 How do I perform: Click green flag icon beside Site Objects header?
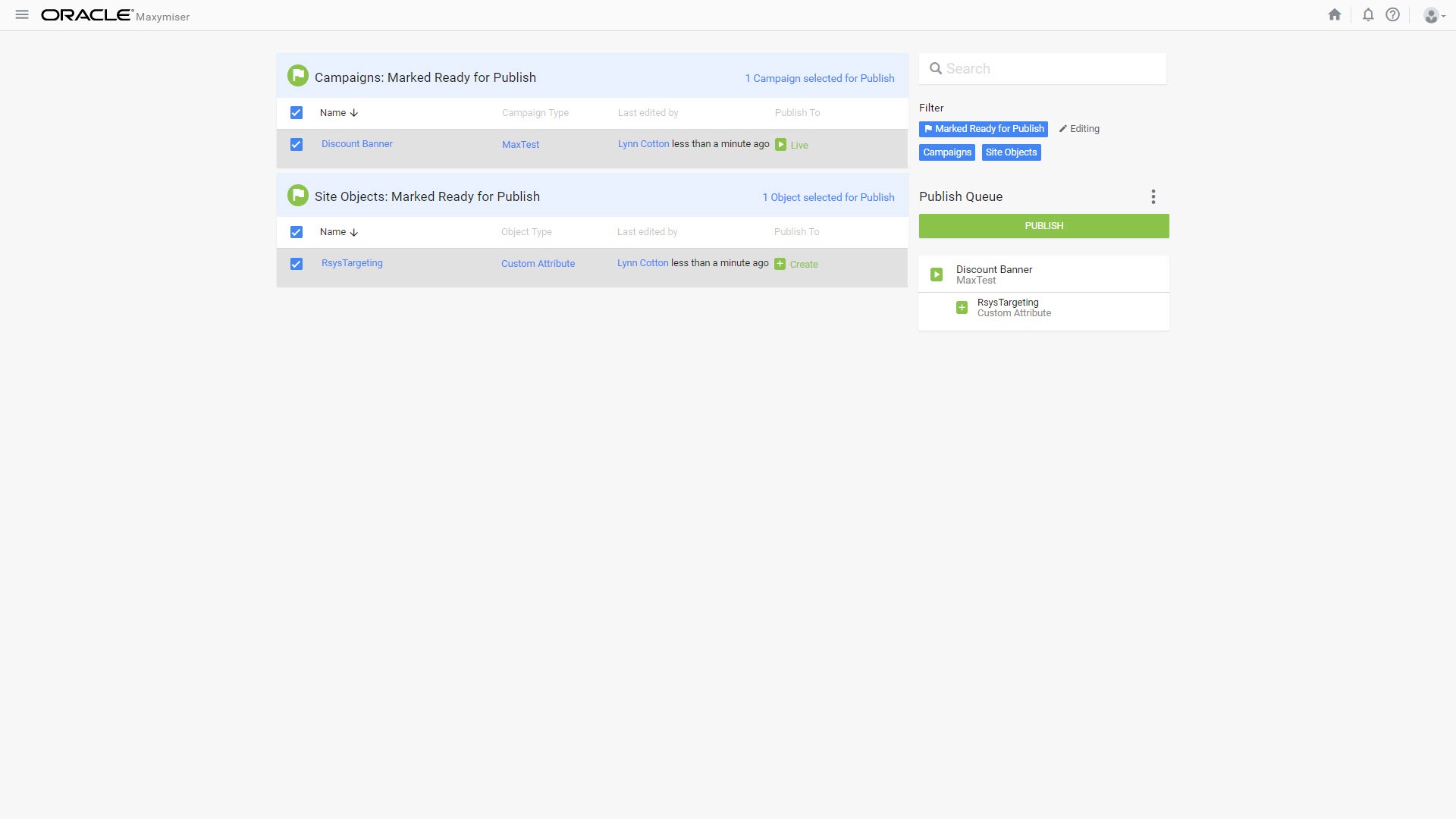coord(298,196)
